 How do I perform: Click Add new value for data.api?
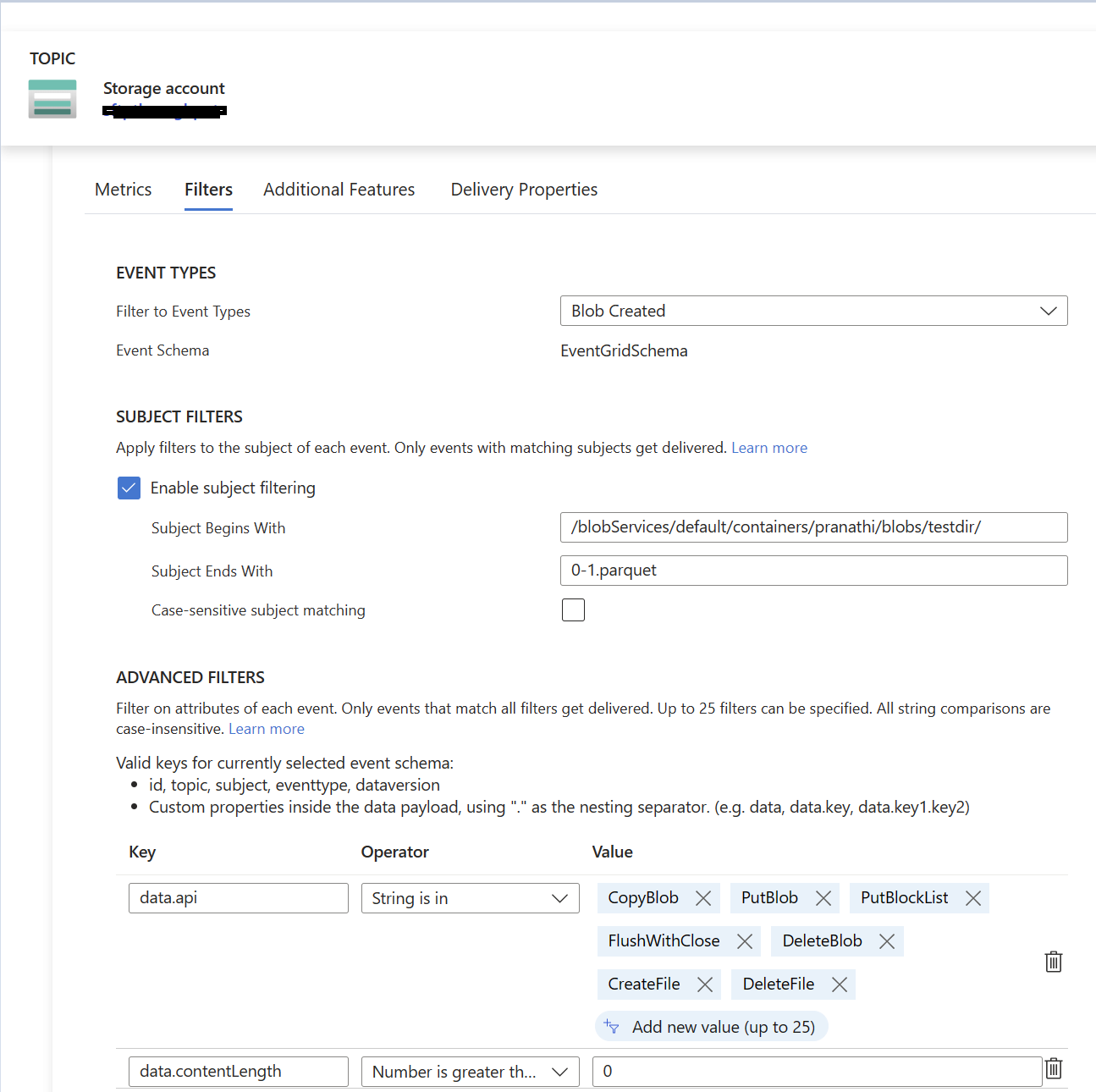click(x=711, y=1026)
